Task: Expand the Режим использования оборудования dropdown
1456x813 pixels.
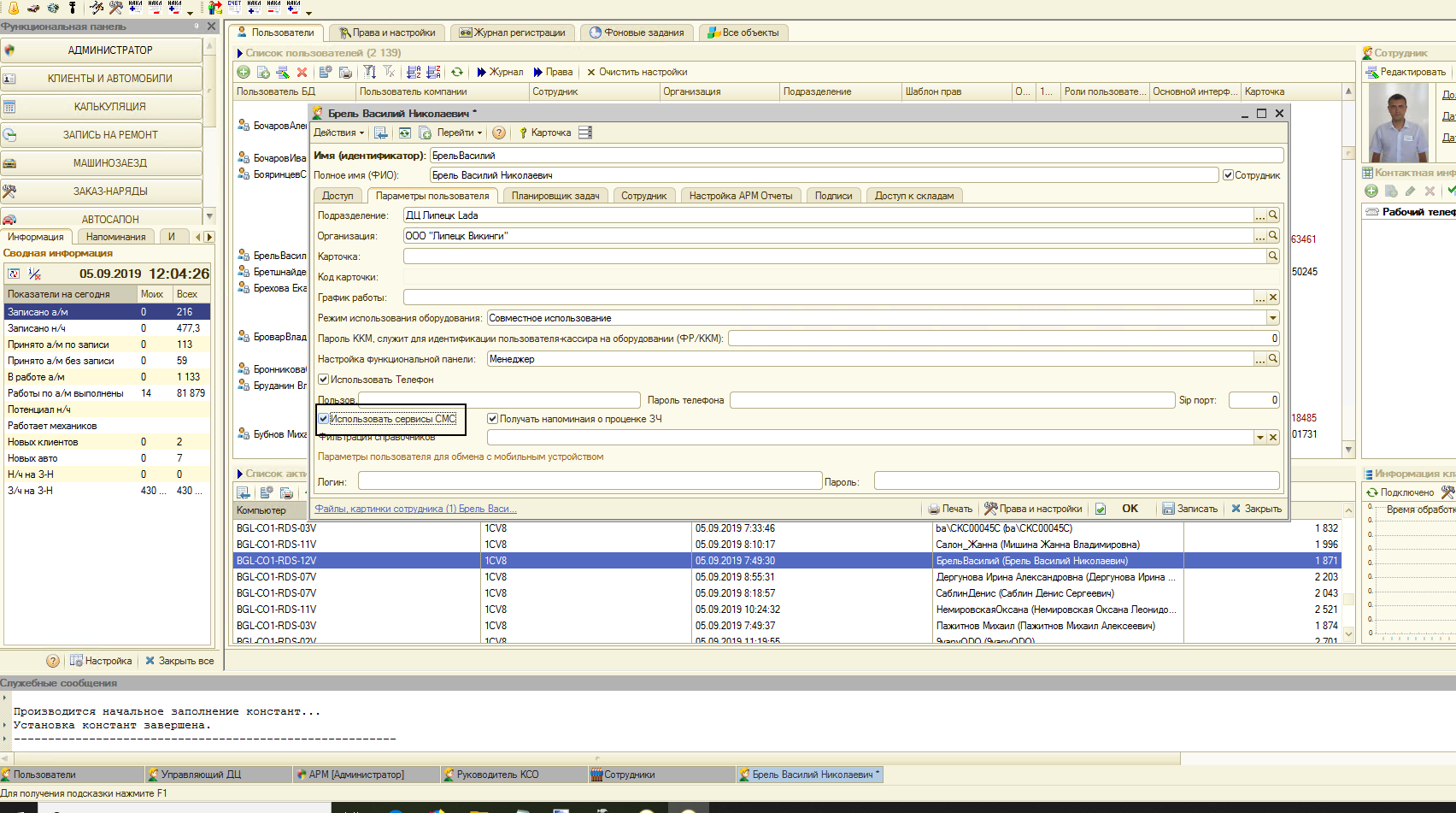Action: tap(1272, 318)
